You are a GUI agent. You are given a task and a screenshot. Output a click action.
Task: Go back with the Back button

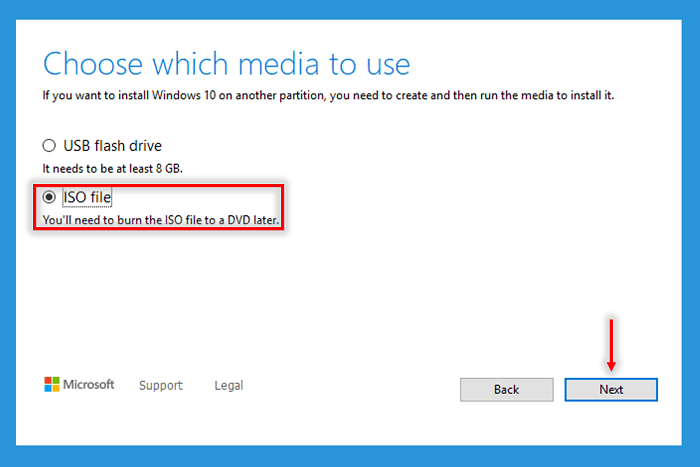coord(507,389)
